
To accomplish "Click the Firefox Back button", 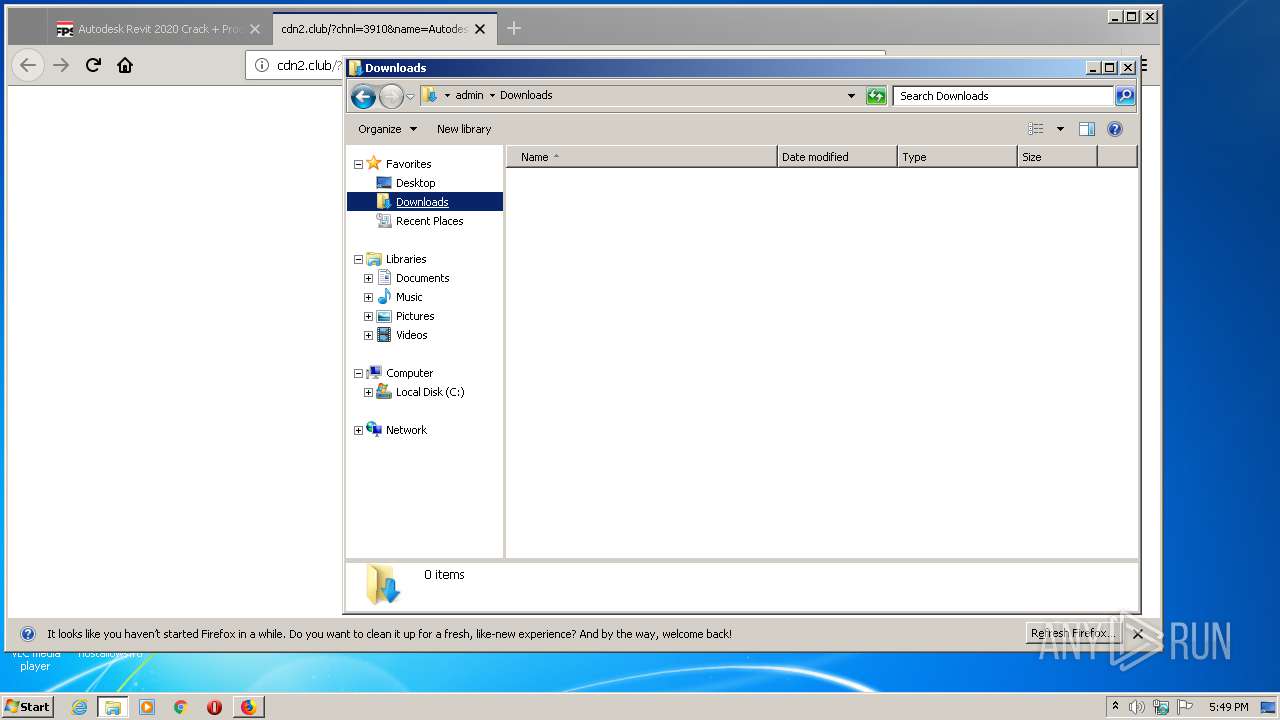I will point(28,65).
